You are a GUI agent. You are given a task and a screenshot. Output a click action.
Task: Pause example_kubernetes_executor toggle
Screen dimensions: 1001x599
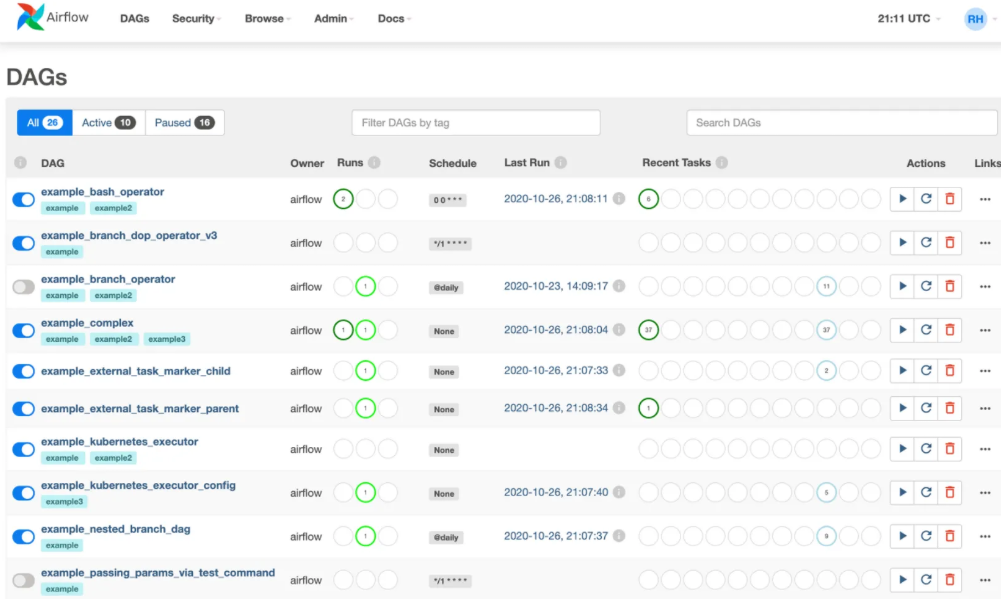click(24, 450)
